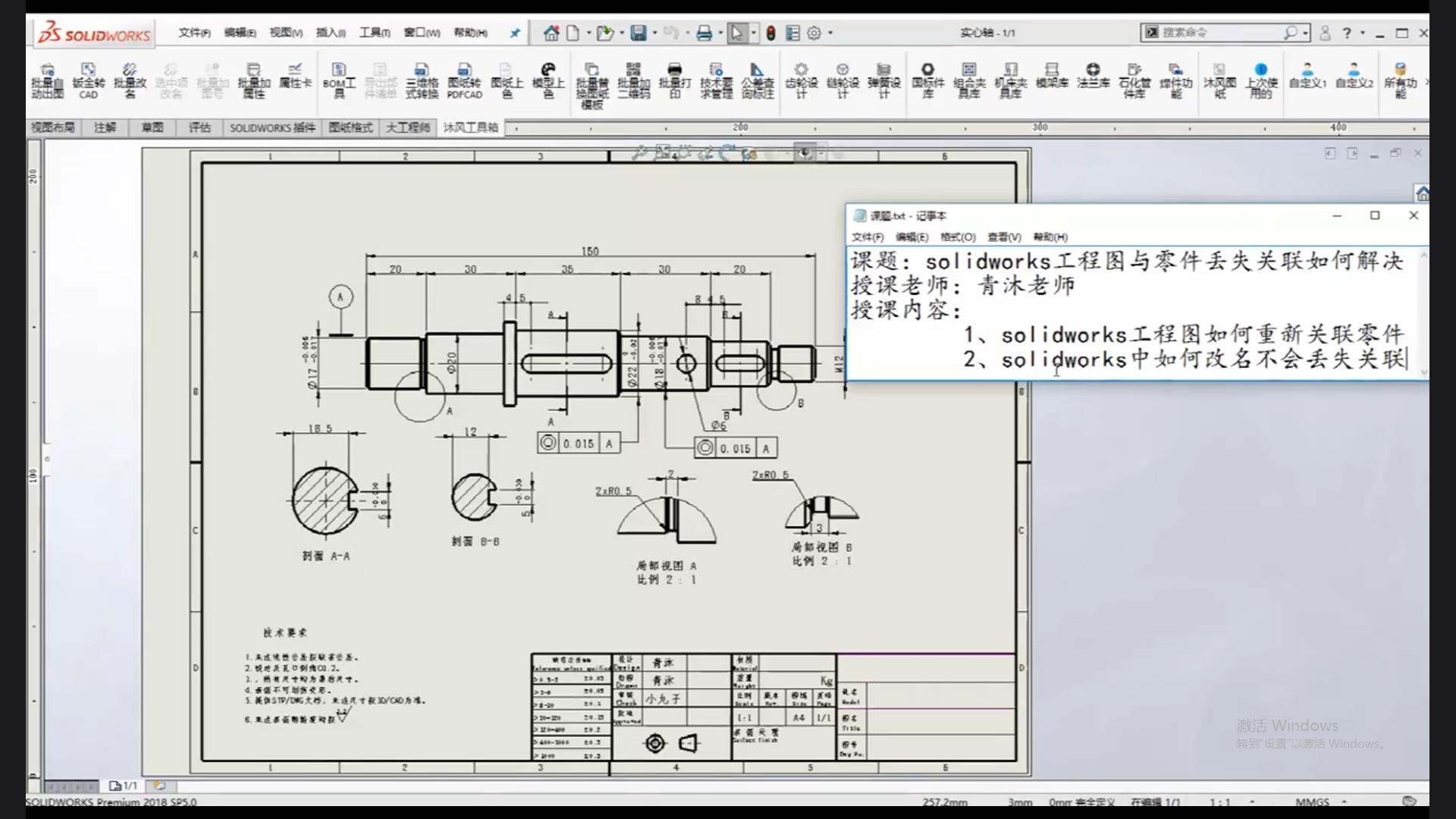1456x819 pixels.
Task: Apply 模型上色 model coloring
Action: [x=548, y=81]
